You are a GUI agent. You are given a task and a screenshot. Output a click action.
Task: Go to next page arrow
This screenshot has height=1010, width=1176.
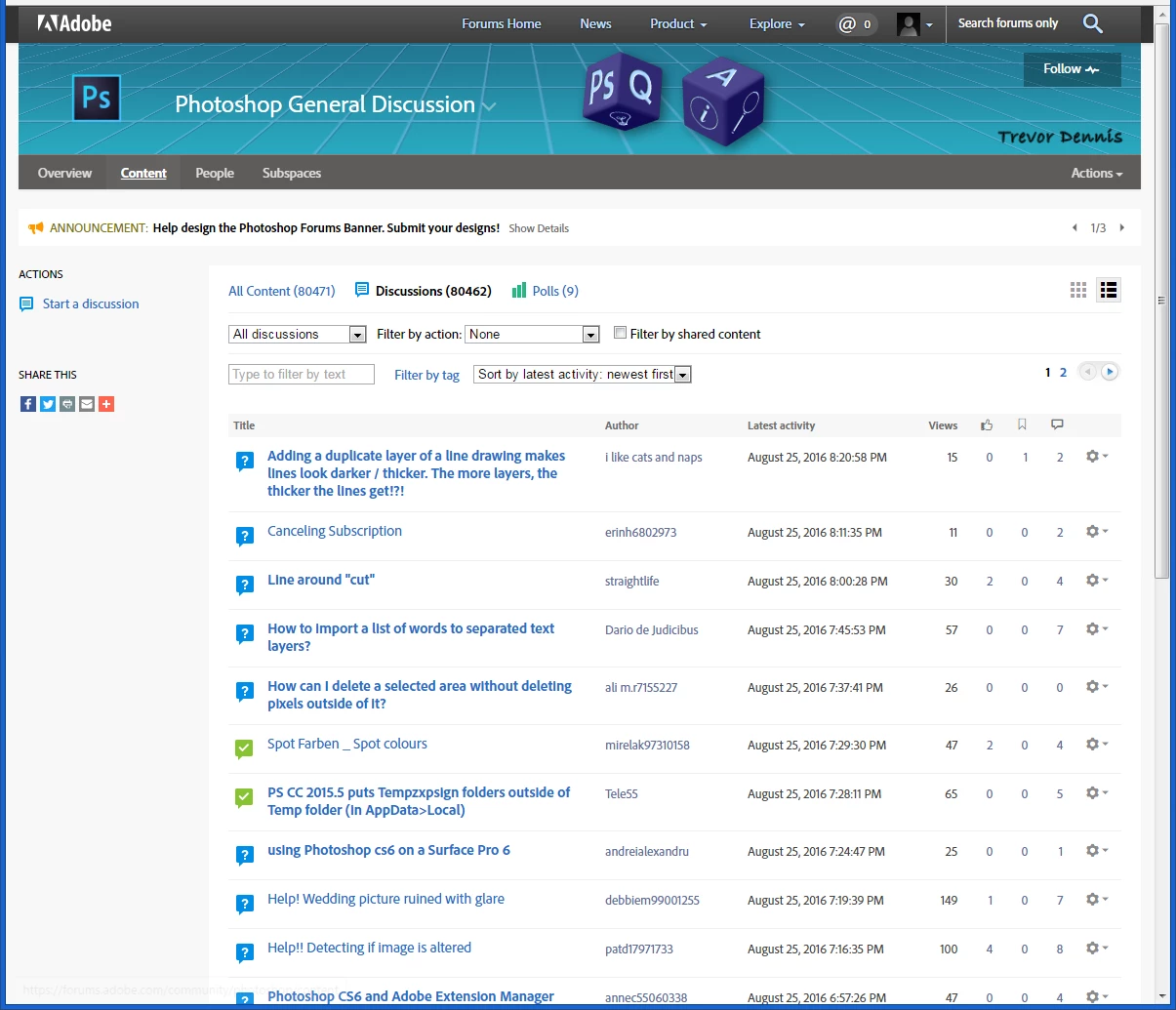(x=1110, y=372)
